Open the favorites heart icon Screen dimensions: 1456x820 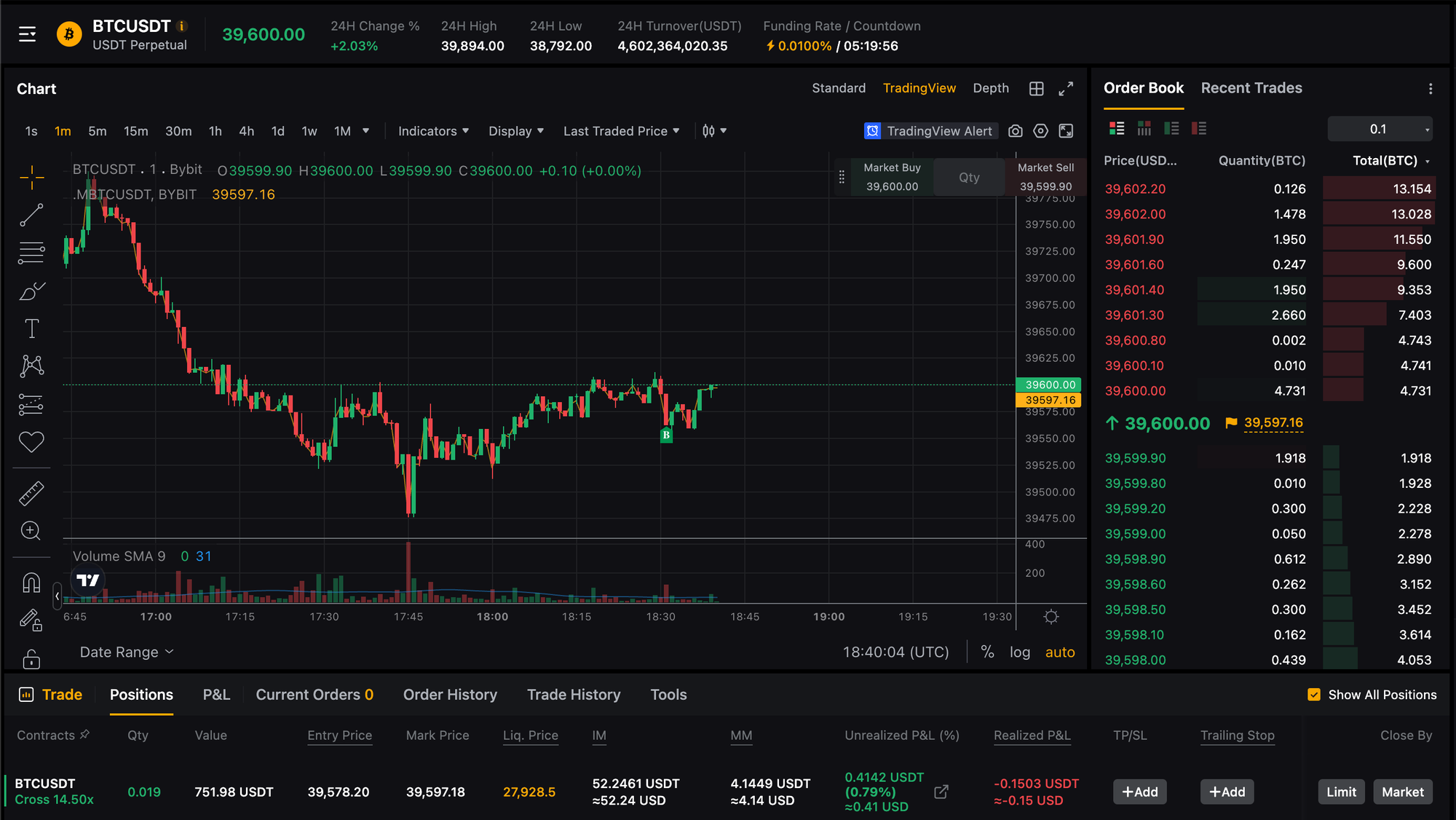pos(31,442)
